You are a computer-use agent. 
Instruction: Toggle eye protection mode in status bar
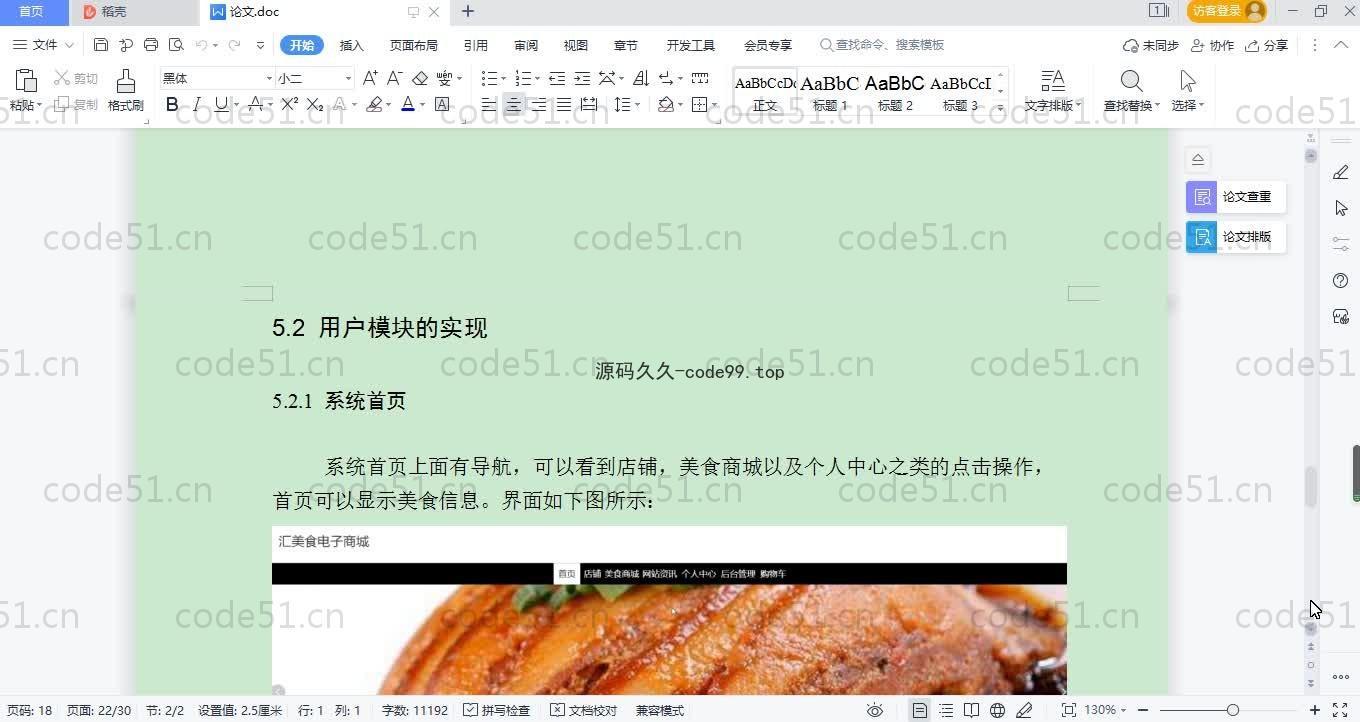(875, 710)
